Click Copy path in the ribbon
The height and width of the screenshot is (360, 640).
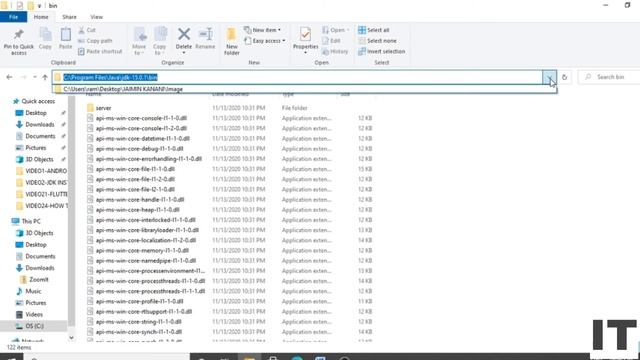click(95, 40)
